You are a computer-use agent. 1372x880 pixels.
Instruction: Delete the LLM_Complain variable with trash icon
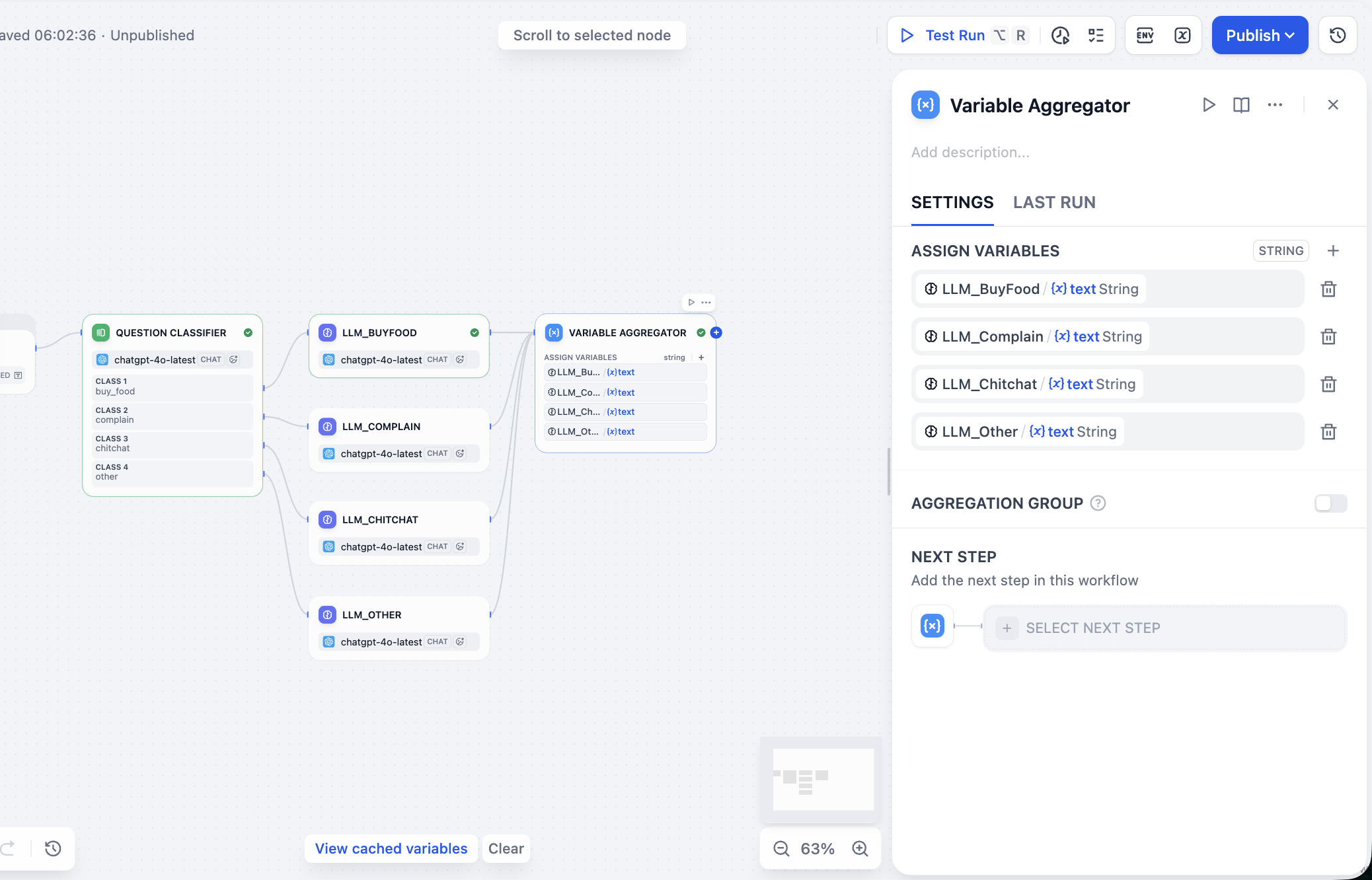point(1328,337)
